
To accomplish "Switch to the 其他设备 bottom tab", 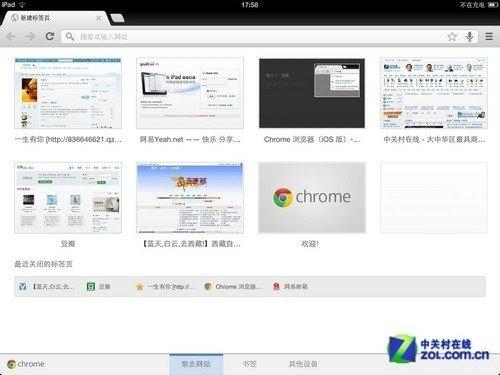I will [x=303, y=364].
